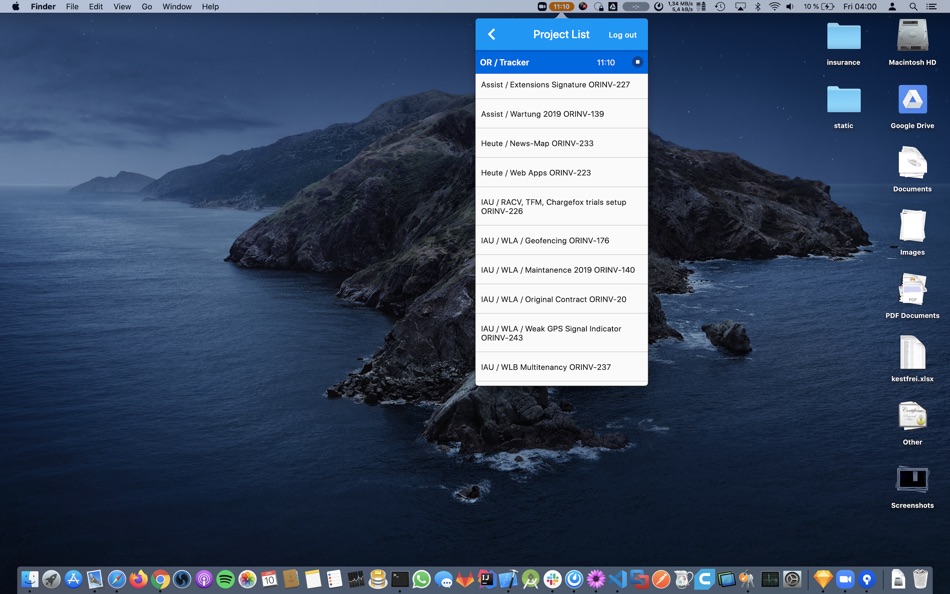Screen dimensions: 950x594
Task: Open Spotify from the Dock
Action: click(x=225, y=579)
